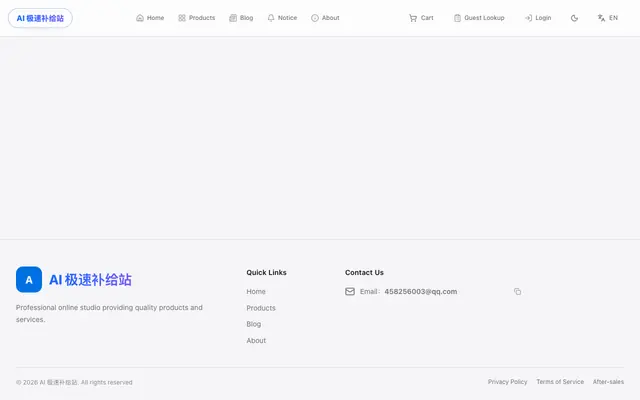Click the email address 458256003@qq.com
Screen dimensions: 640x400
(421, 291)
